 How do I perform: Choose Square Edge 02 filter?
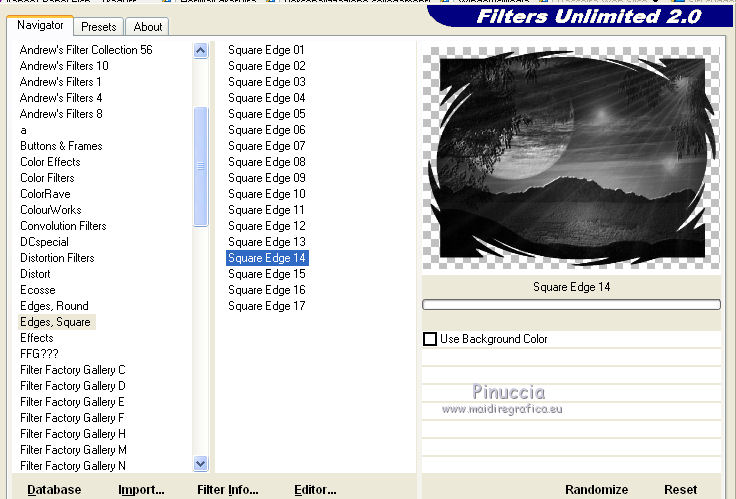tap(266, 66)
